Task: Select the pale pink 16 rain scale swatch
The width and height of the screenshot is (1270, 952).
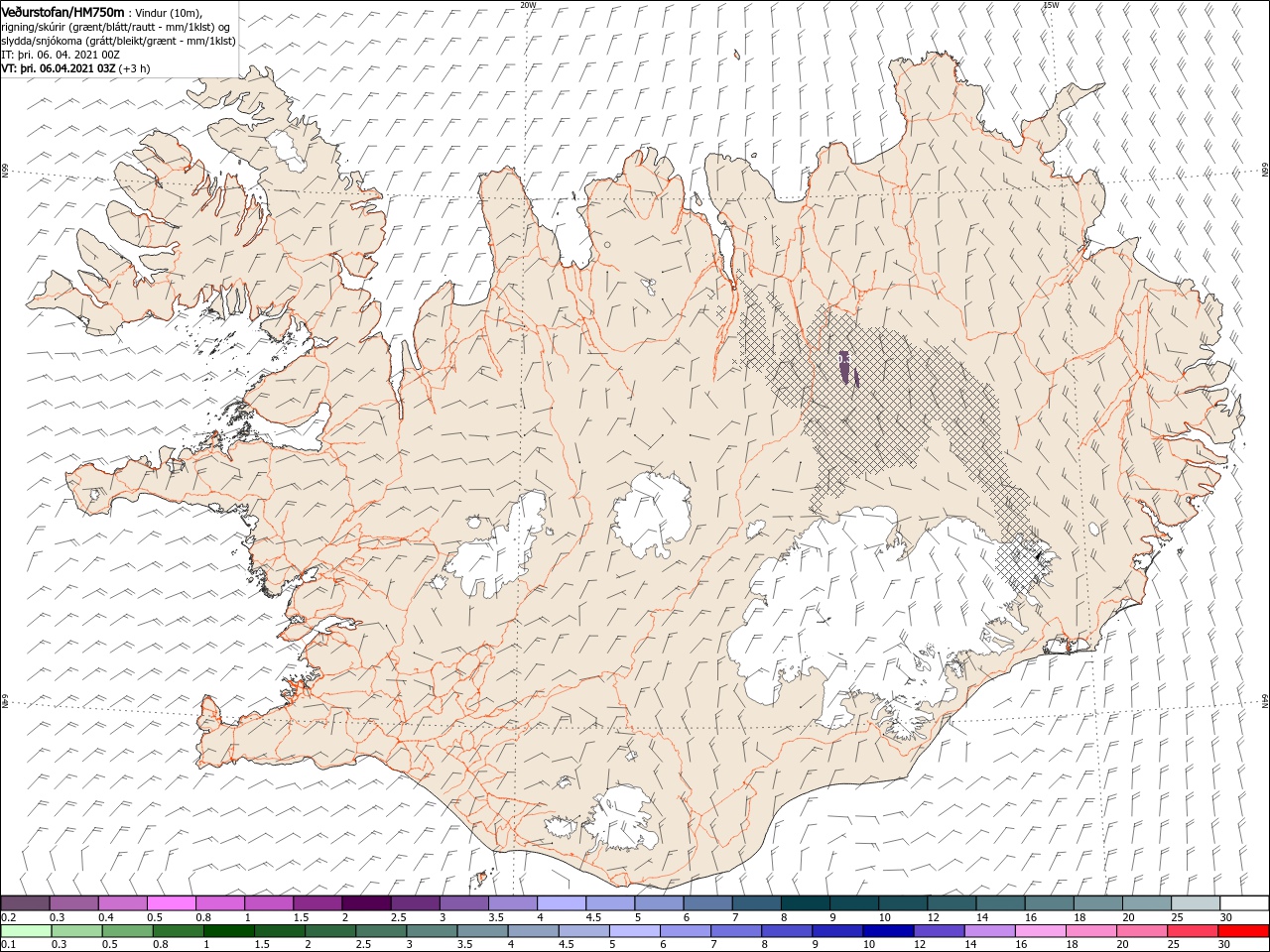Action: pyautogui.click(x=1040, y=930)
